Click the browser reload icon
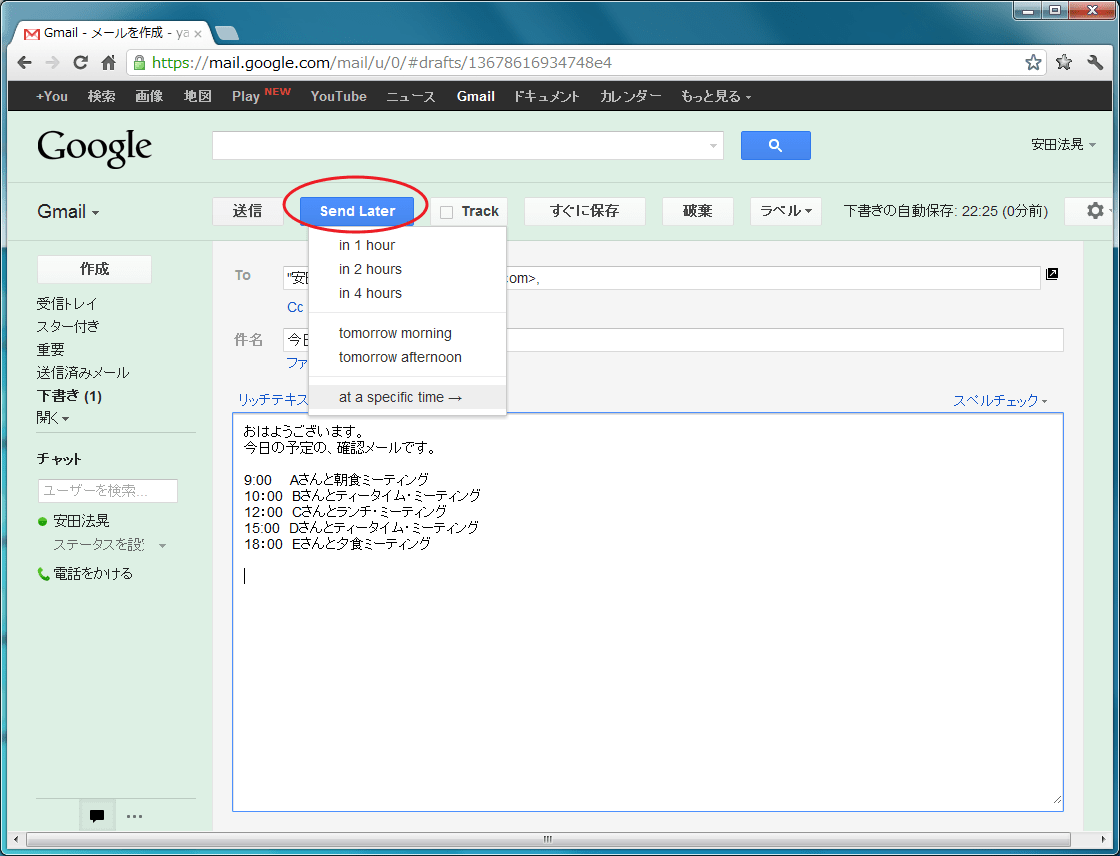The image size is (1120, 856). pyautogui.click(x=81, y=63)
